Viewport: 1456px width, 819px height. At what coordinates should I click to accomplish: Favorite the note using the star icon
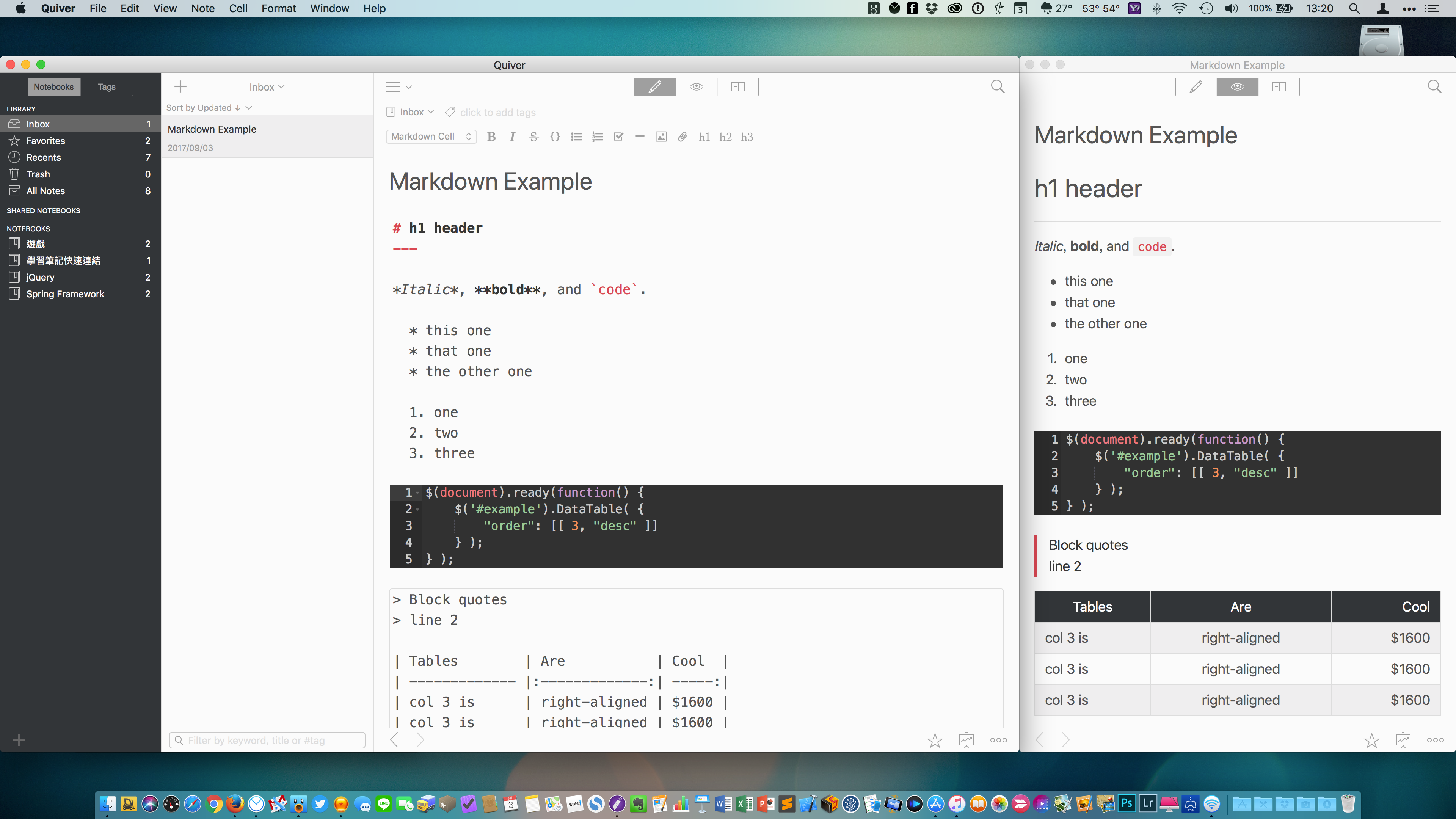tap(935, 740)
